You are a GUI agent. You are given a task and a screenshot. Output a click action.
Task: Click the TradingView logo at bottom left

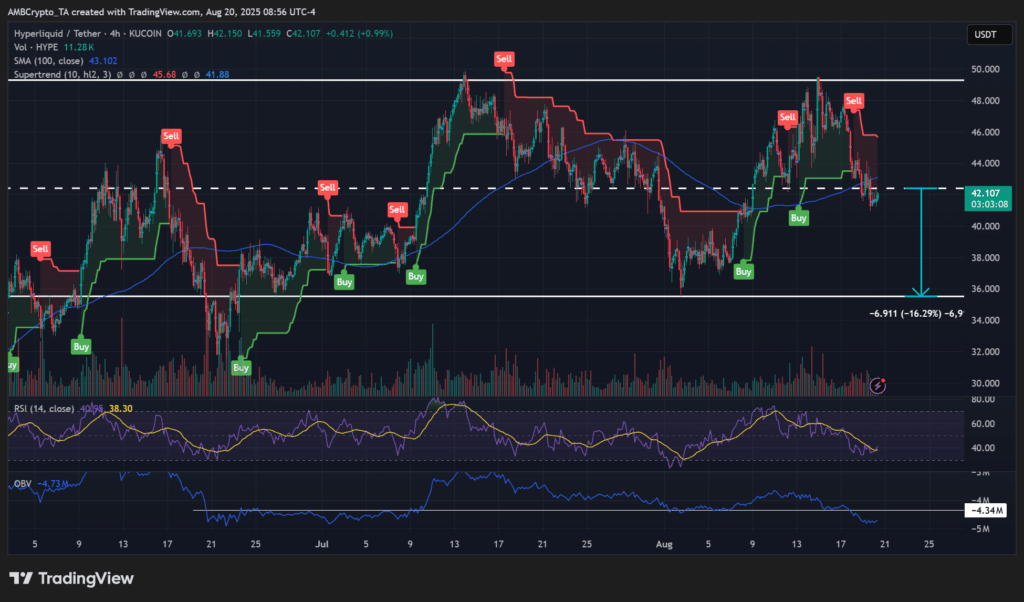pos(71,578)
